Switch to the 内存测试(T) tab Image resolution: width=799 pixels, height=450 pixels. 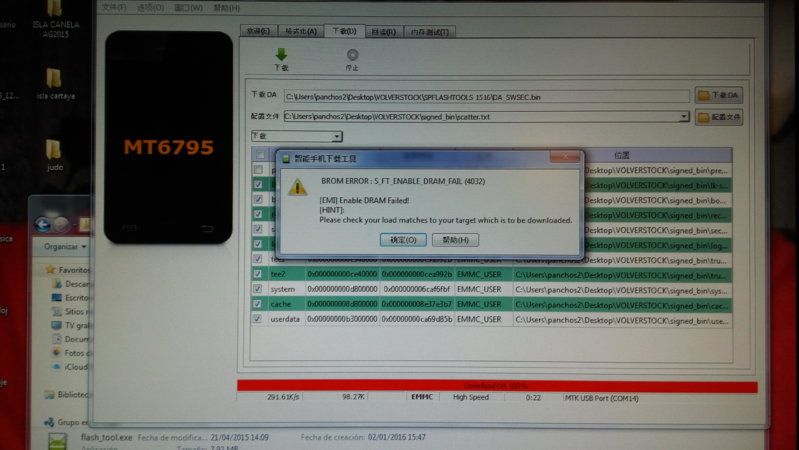point(430,32)
